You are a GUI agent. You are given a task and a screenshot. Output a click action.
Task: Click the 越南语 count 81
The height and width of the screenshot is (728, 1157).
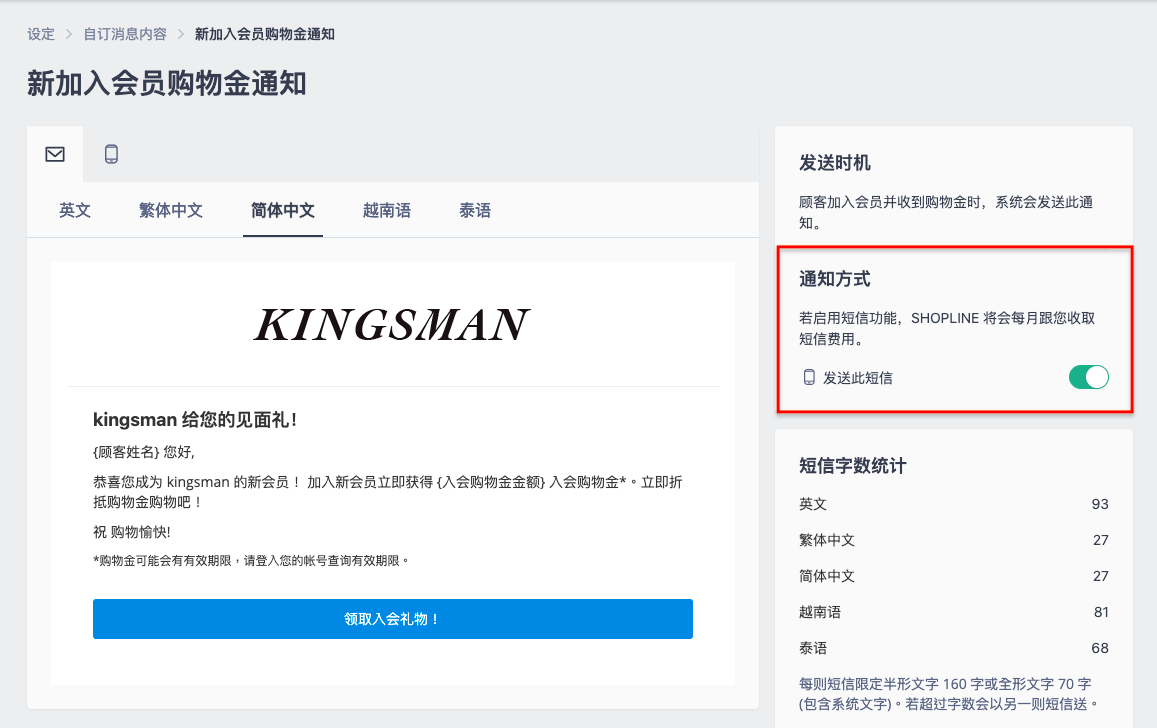tap(1101, 612)
